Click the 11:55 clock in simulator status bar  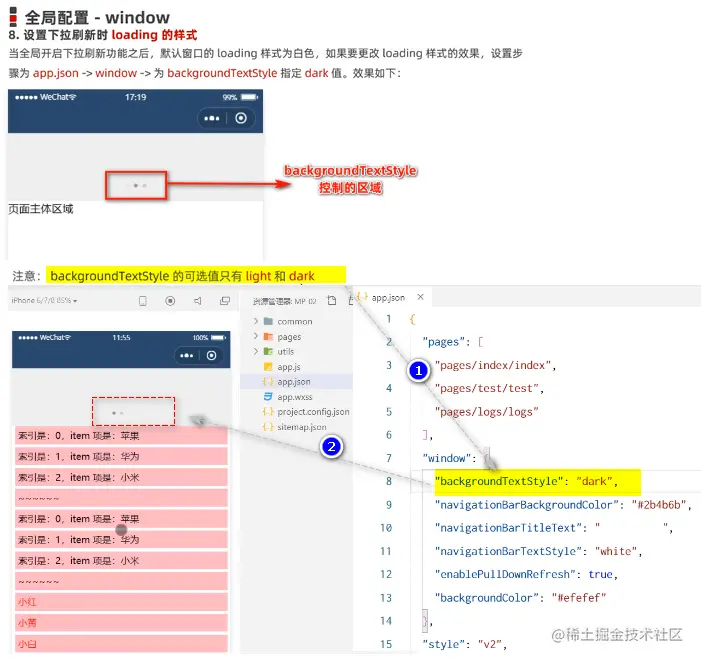(x=121, y=337)
